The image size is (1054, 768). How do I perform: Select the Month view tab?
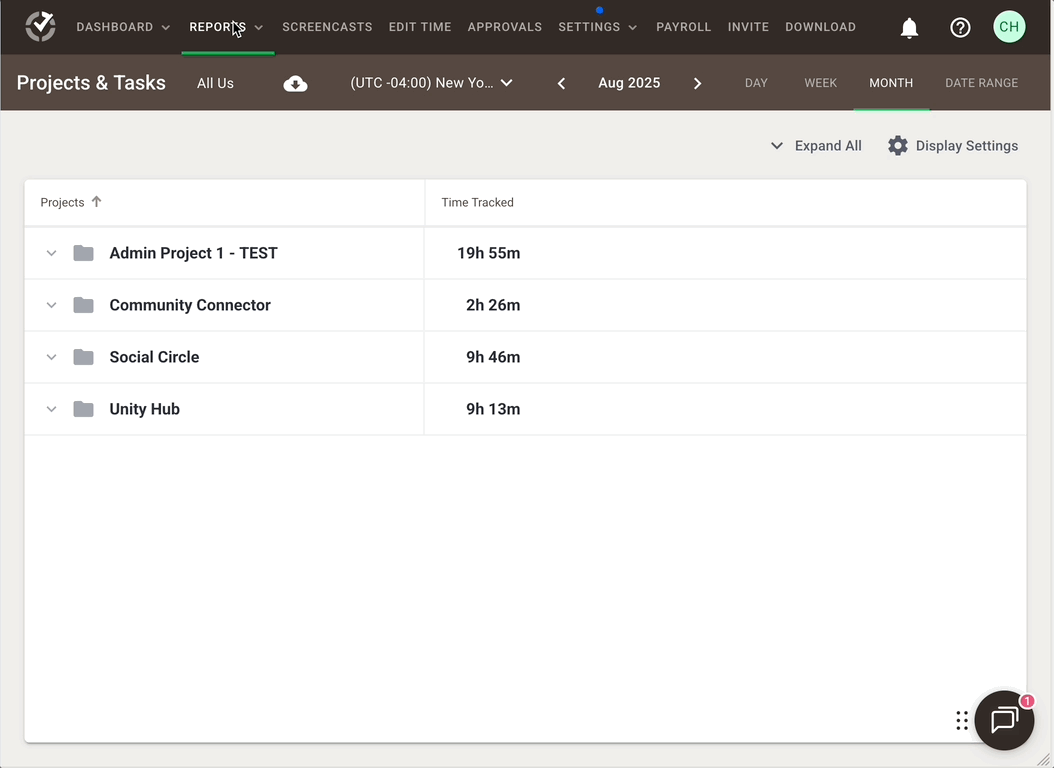pos(891,83)
